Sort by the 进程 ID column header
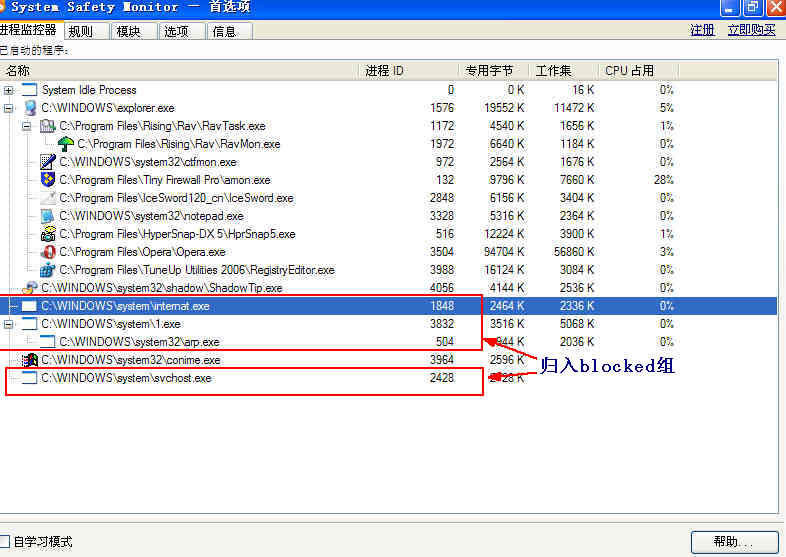The height and width of the screenshot is (557, 786). tap(409, 71)
